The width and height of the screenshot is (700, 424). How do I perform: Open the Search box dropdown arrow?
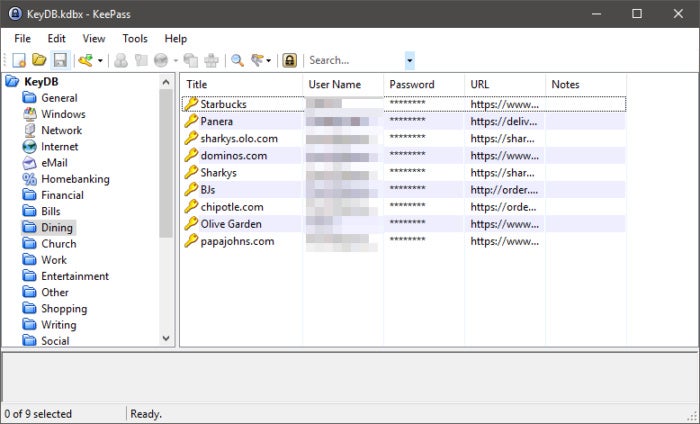(410, 60)
